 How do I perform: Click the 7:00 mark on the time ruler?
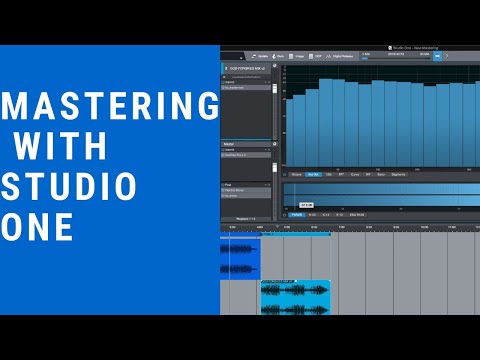pyautogui.click(x=342, y=227)
